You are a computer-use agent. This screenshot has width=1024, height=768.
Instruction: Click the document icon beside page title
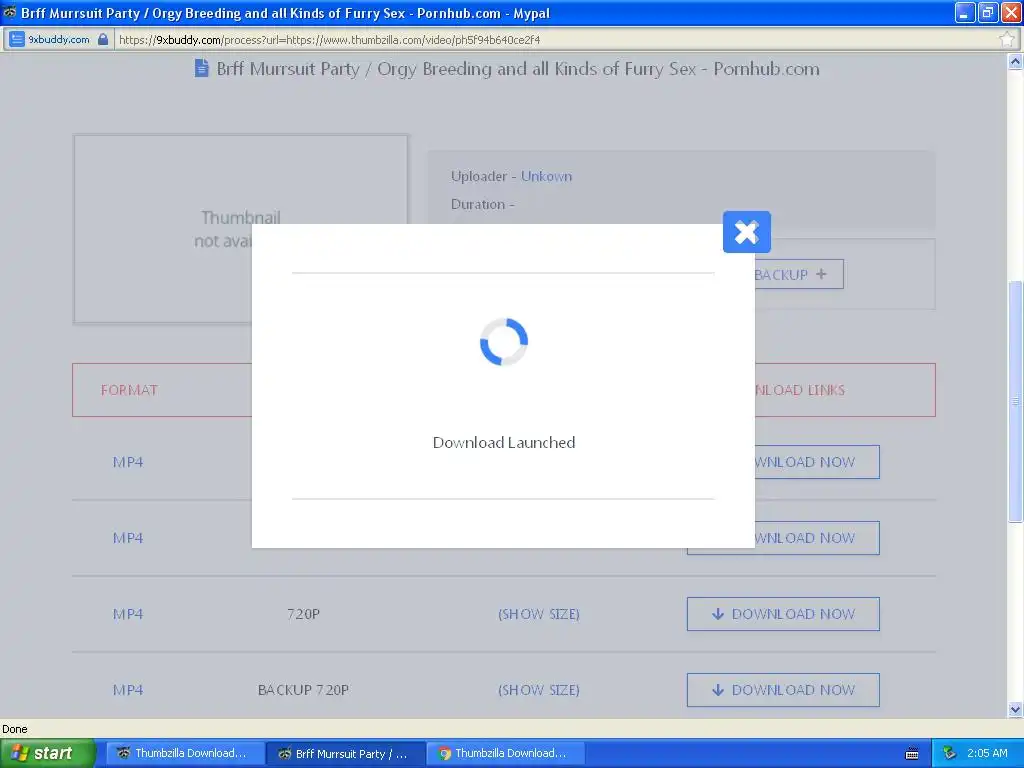pyautogui.click(x=202, y=68)
